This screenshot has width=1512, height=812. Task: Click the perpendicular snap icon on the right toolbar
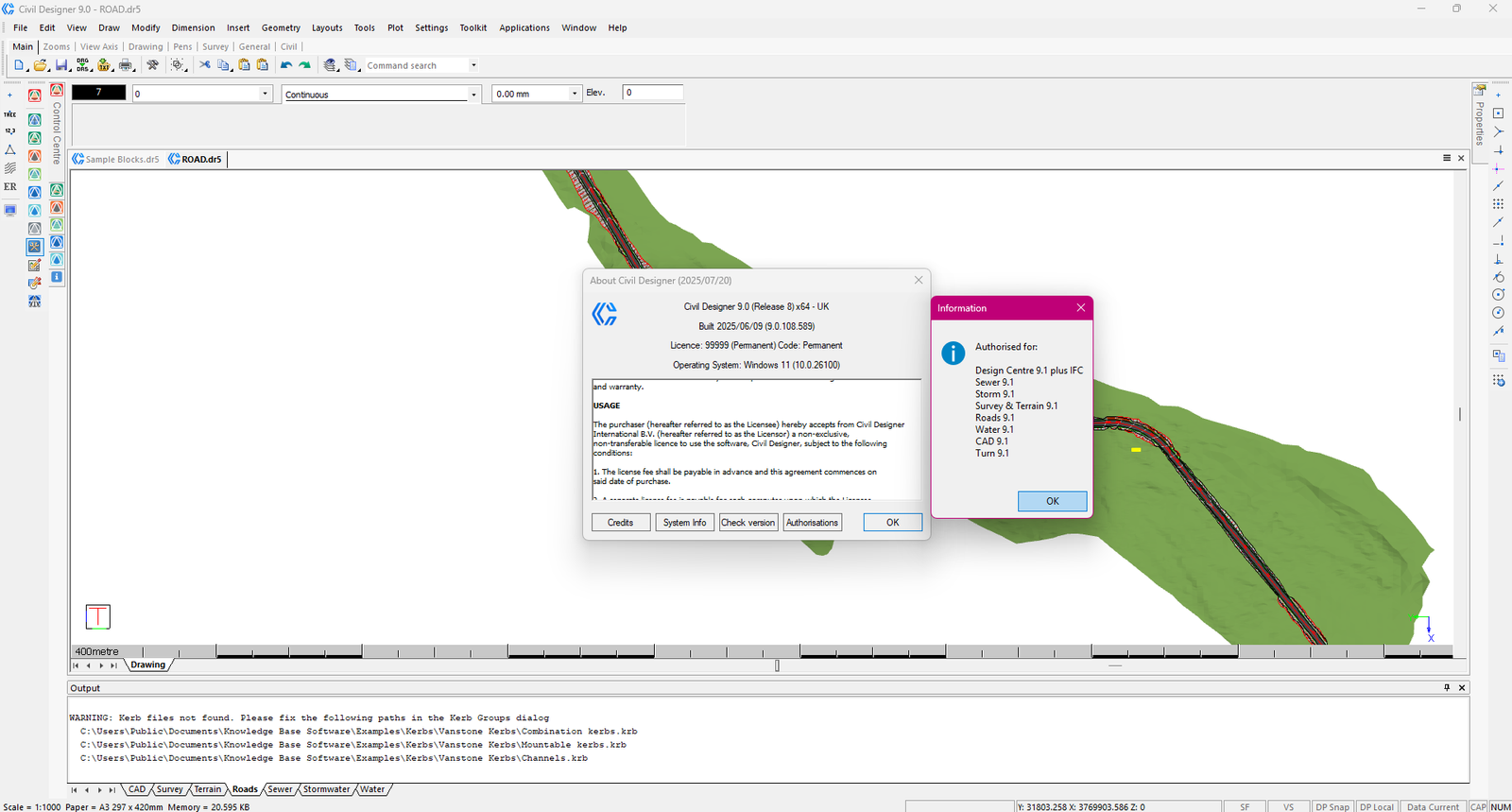tap(1498, 259)
